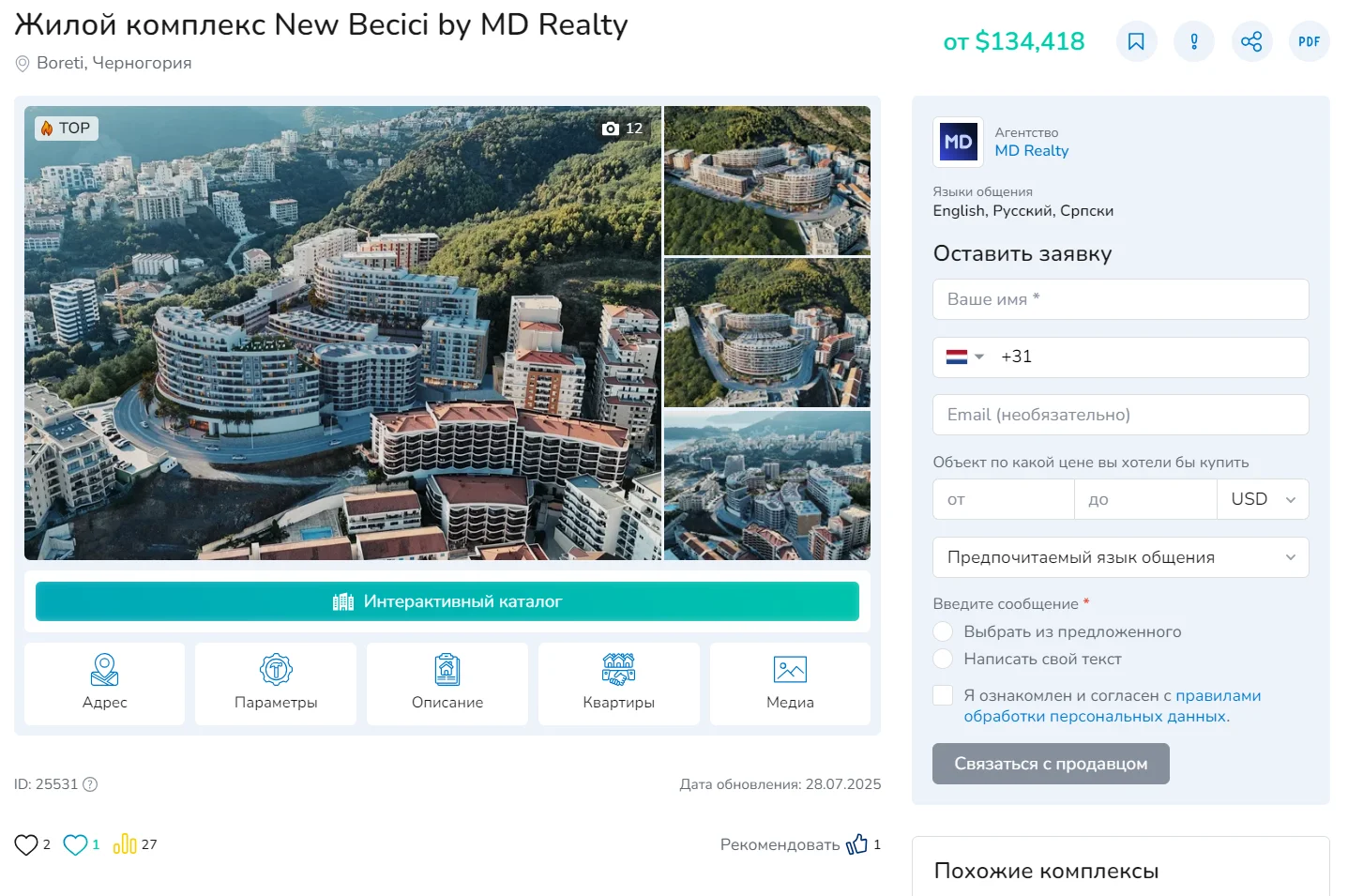The image size is (1348, 896).
Task: Click the teal heart icon
Action: click(x=75, y=844)
